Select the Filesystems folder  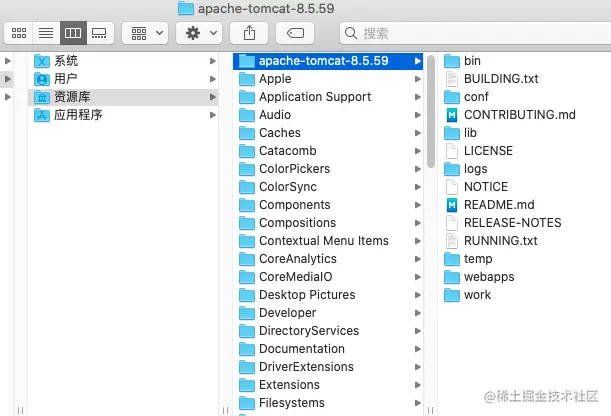point(328,403)
